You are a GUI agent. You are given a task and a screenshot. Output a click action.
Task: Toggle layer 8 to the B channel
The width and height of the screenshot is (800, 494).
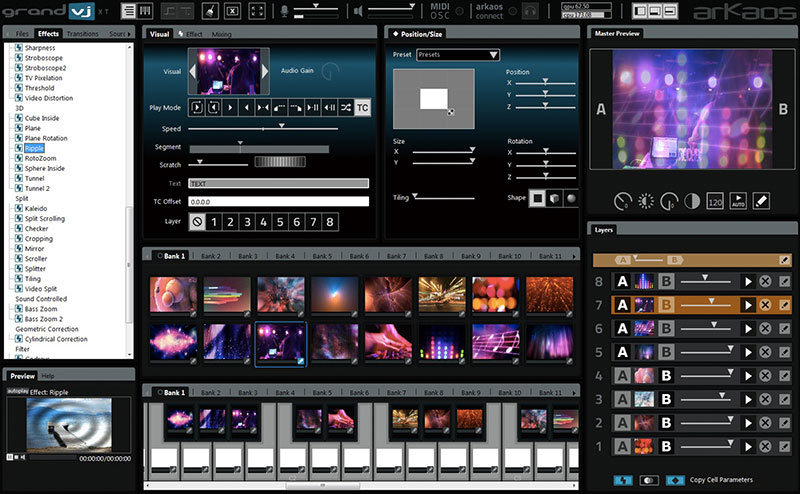coord(666,281)
